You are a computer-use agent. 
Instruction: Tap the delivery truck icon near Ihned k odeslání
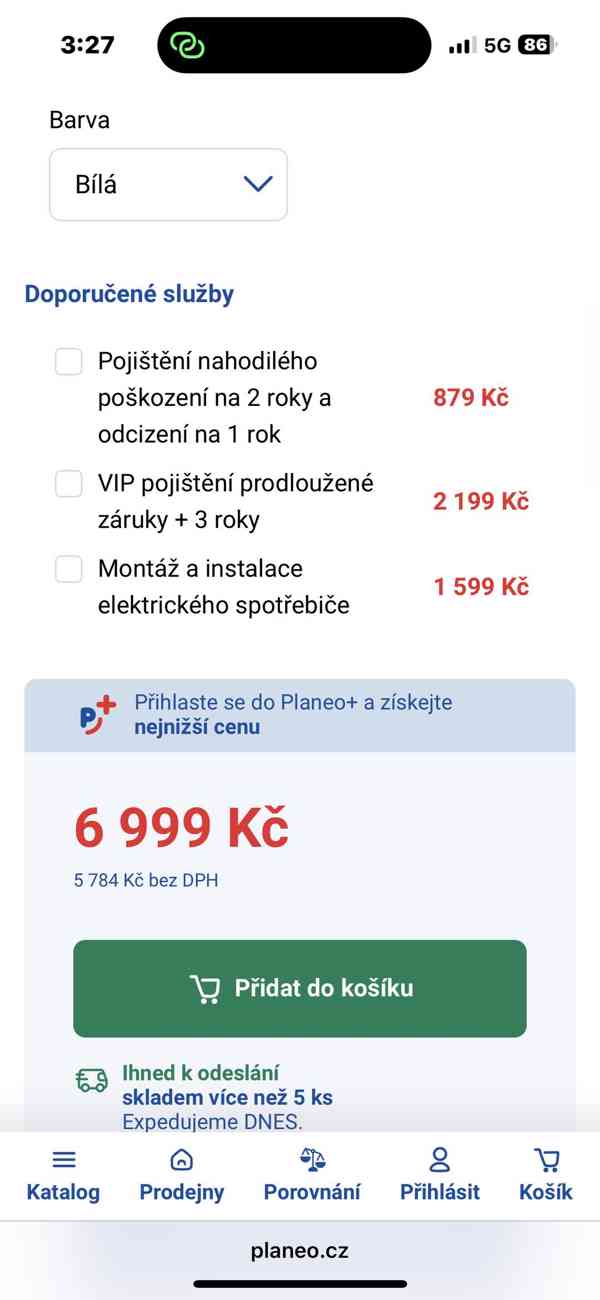click(91, 1080)
